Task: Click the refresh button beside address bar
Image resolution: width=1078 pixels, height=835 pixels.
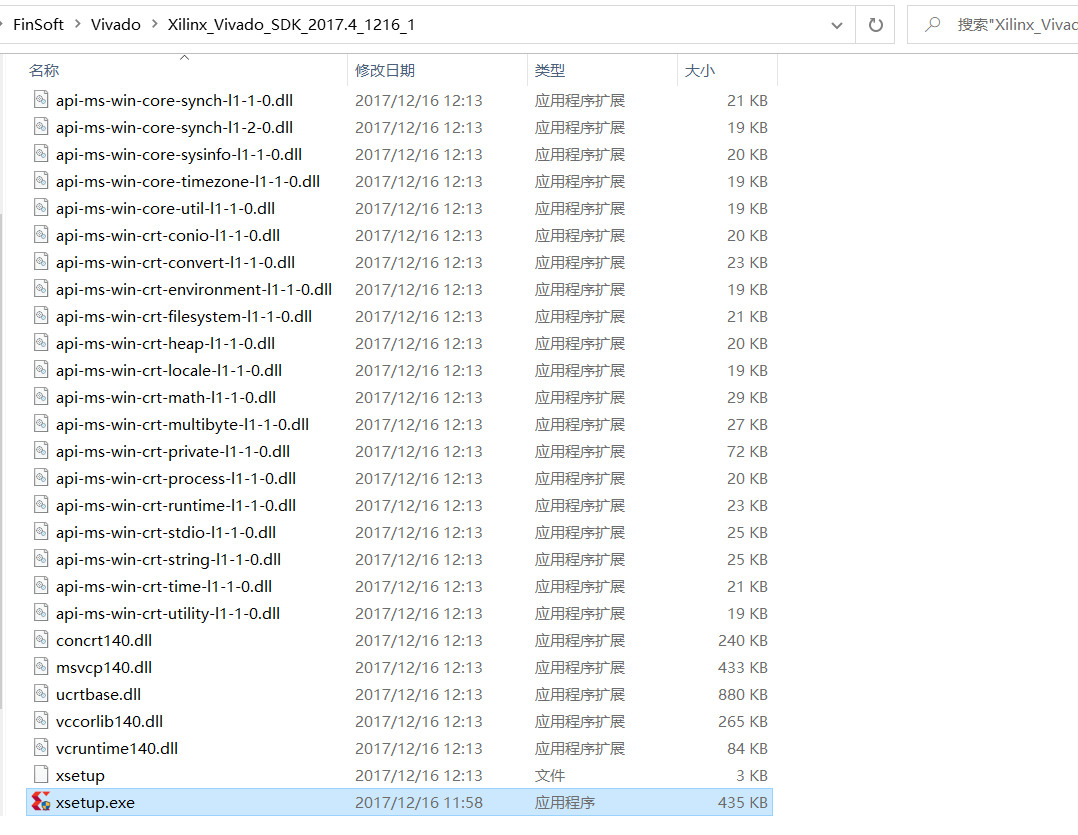Action: (x=875, y=25)
